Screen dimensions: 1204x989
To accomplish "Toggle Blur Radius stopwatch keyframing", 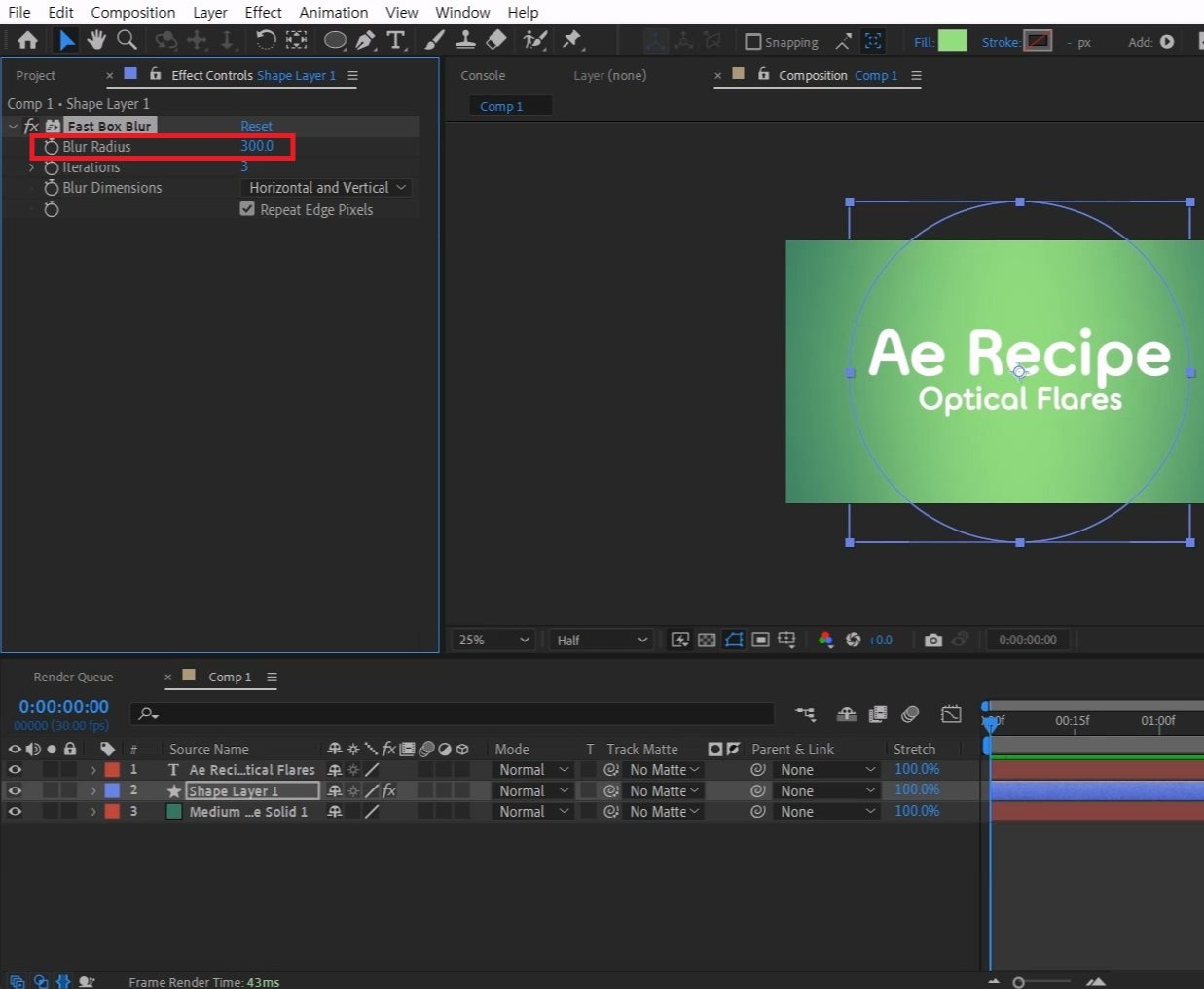I will click(x=52, y=147).
